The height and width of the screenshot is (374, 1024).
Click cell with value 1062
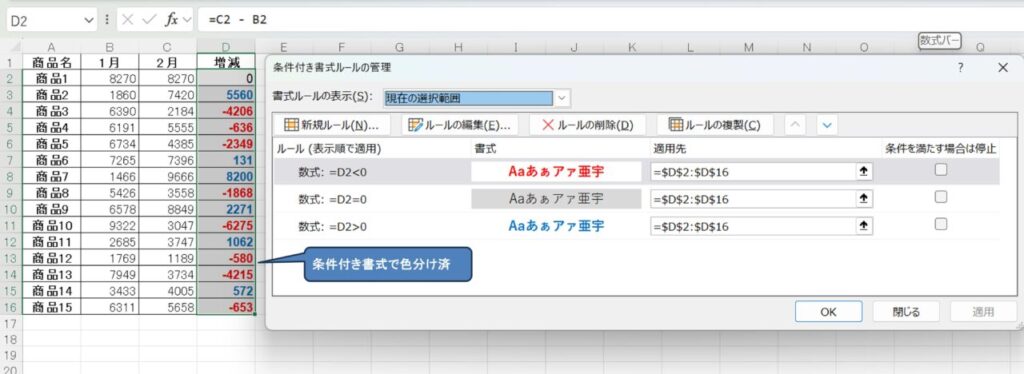[x=226, y=242]
